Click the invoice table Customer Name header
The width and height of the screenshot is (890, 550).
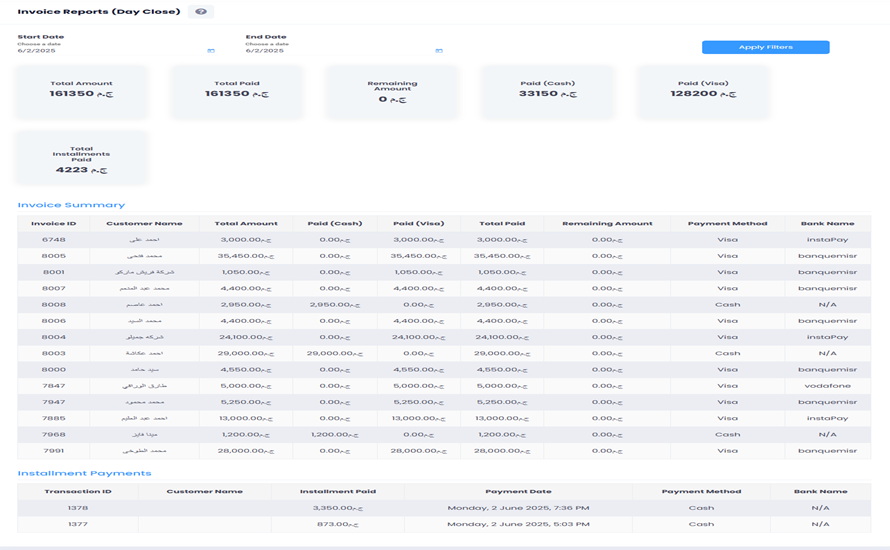(x=144, y=224)
